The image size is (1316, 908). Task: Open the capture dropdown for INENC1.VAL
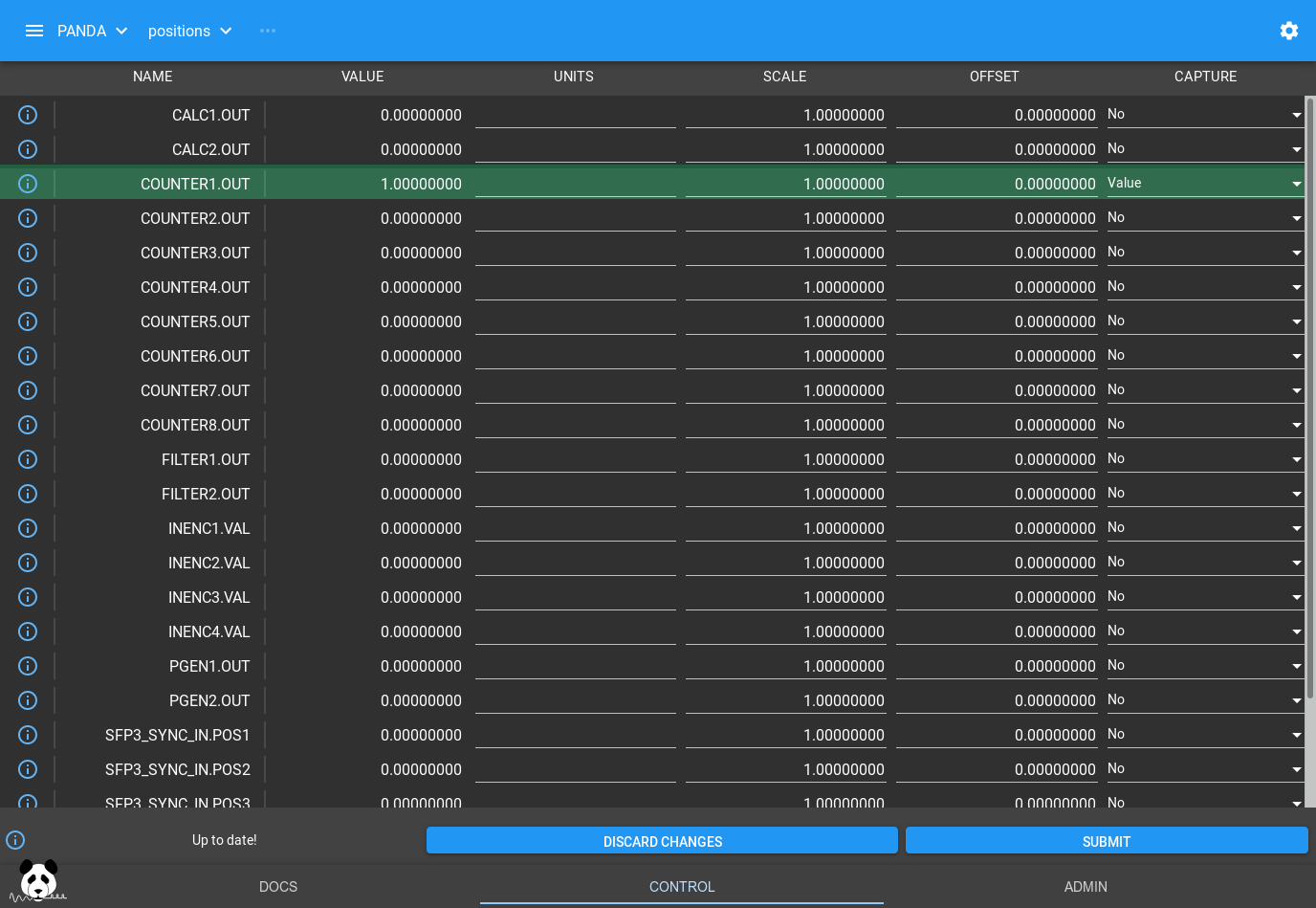(1204, 528)
